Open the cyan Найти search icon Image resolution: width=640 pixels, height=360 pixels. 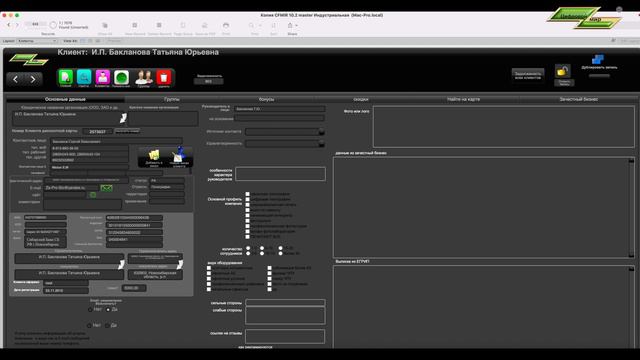point(84,77)
